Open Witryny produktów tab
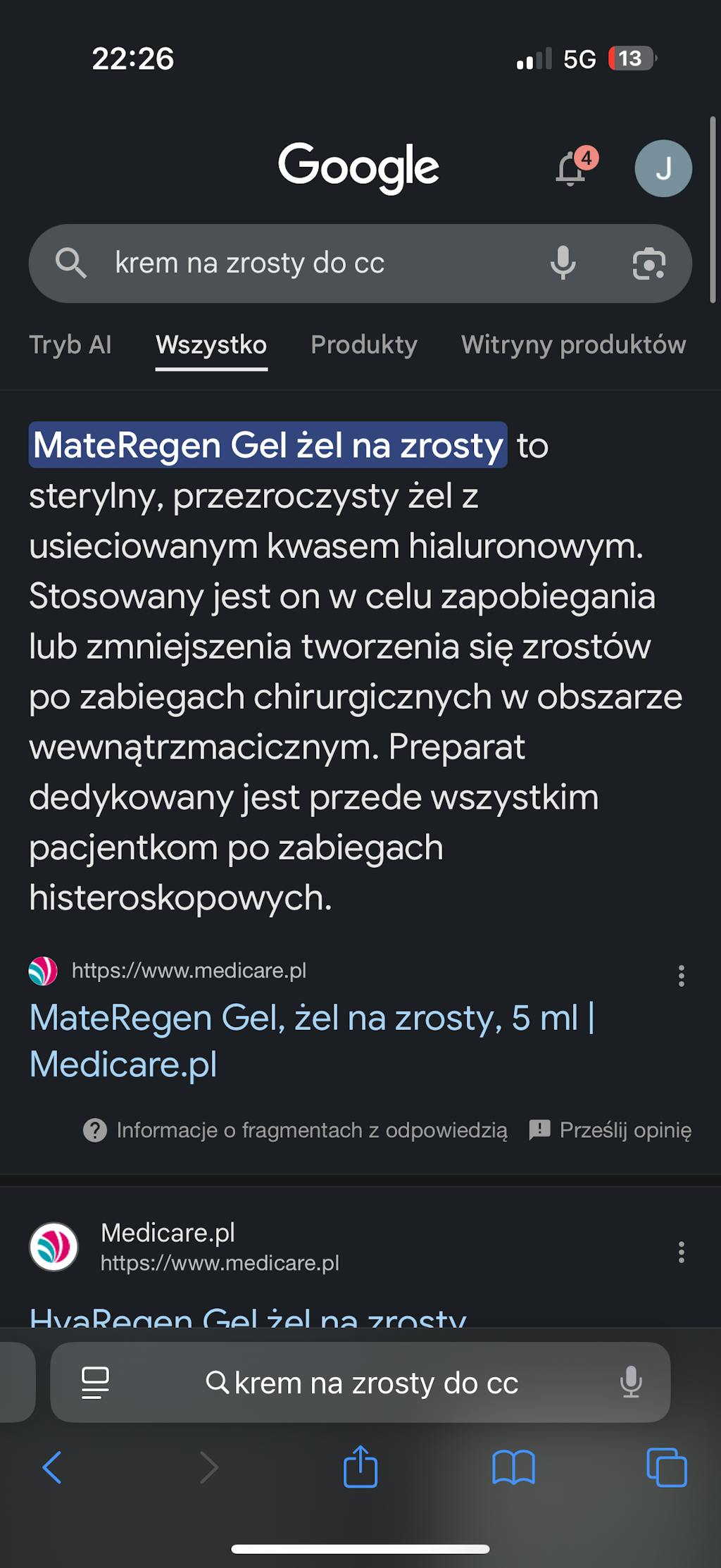This screenshot has width=721, height=1568. (x=573, y=345)
